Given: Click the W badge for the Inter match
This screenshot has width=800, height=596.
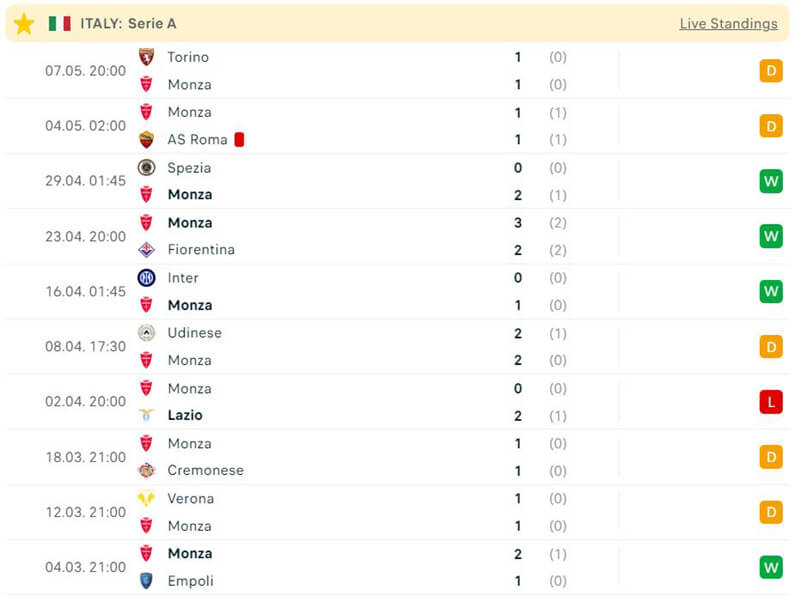Looking at the screenshot, I should 770,292.
